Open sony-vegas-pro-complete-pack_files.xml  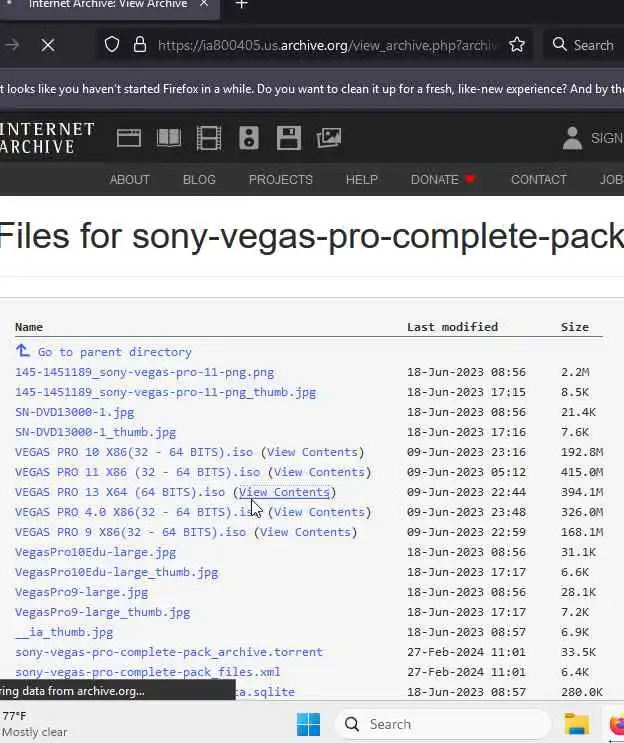[148, 672]
